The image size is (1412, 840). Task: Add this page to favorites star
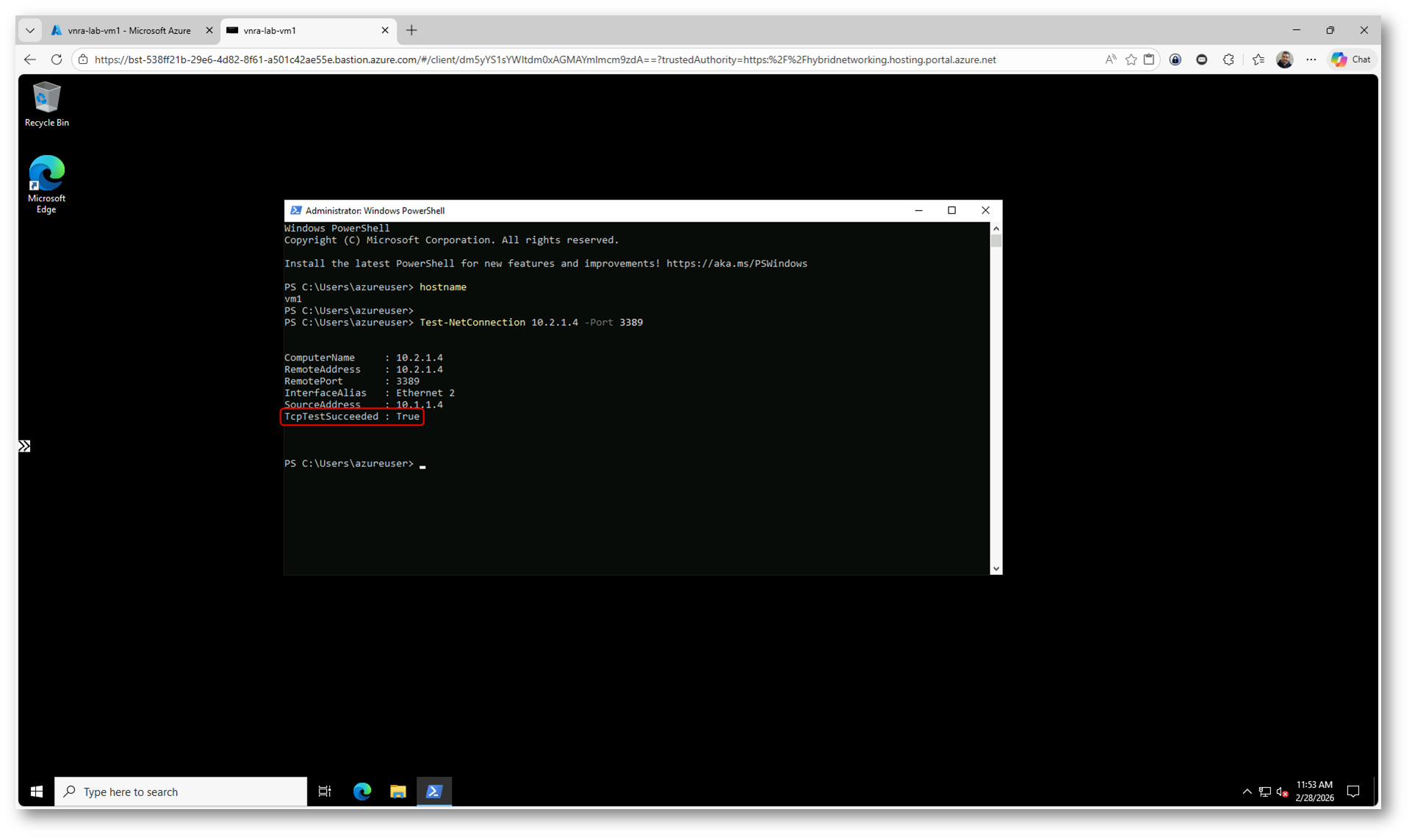tap(1131, 59)
